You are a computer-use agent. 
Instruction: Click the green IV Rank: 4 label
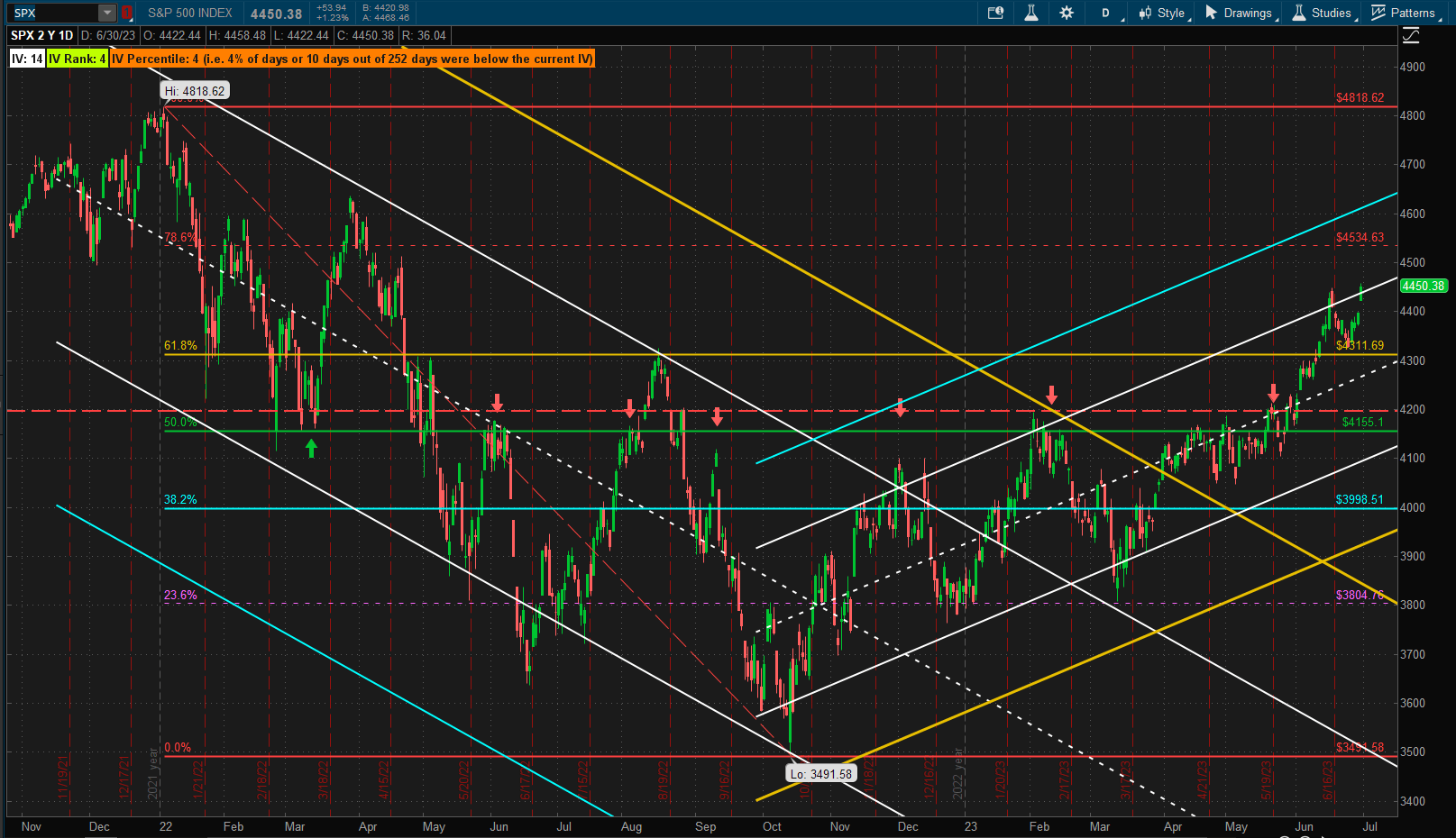78,59
